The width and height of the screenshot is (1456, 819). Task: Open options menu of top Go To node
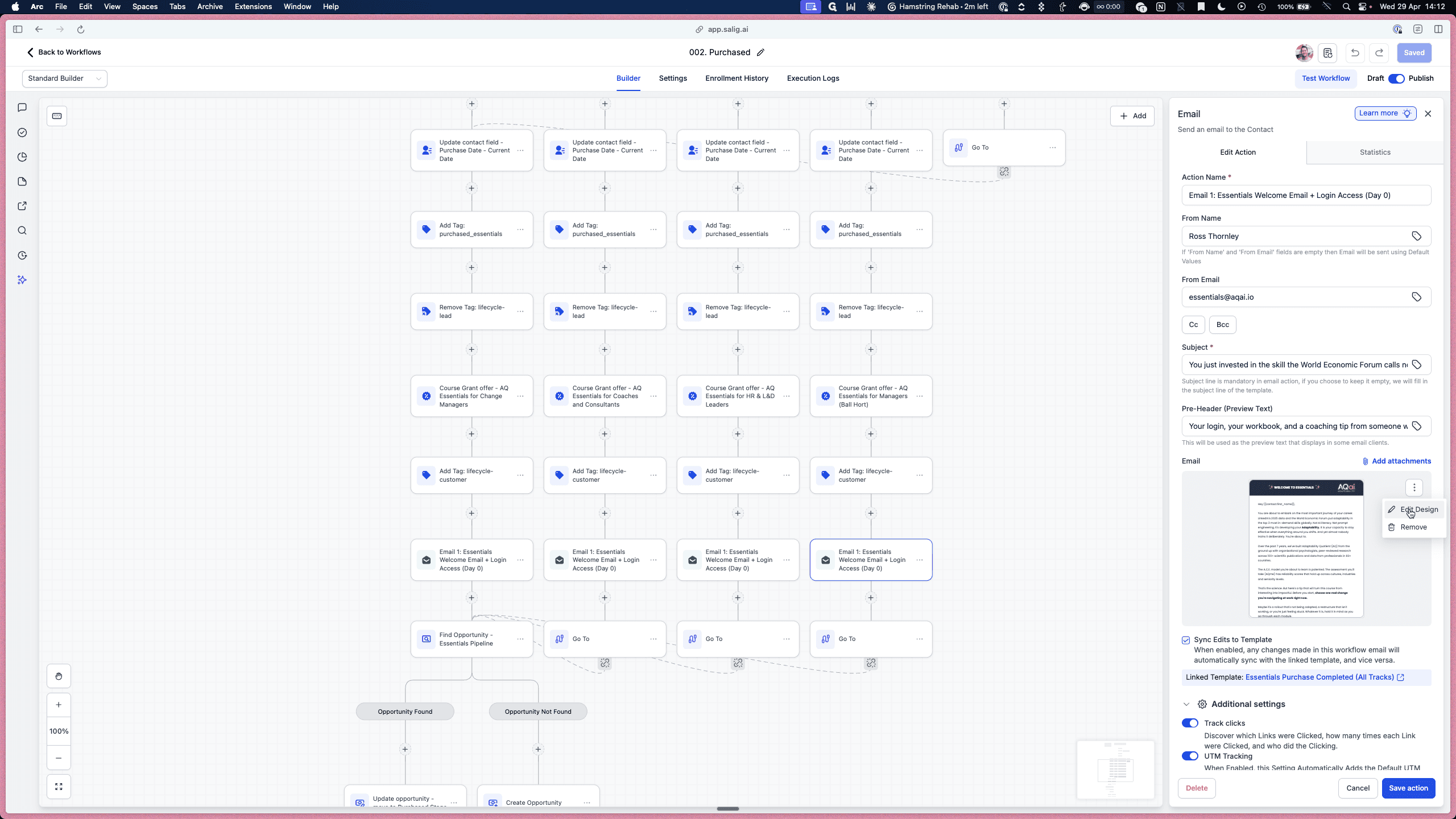(x=1053, y=148)
